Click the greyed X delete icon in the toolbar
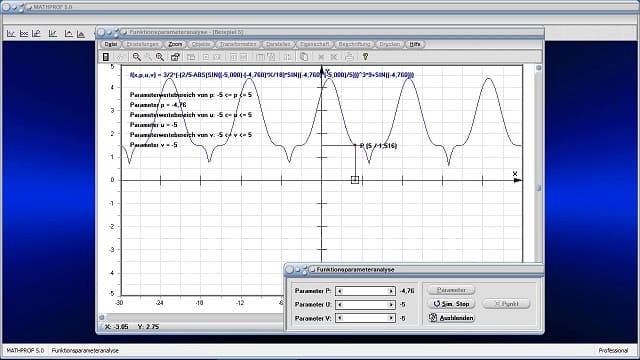Viewport: 640px width, 360px height. pyautogui.click(x=321, y=57)
